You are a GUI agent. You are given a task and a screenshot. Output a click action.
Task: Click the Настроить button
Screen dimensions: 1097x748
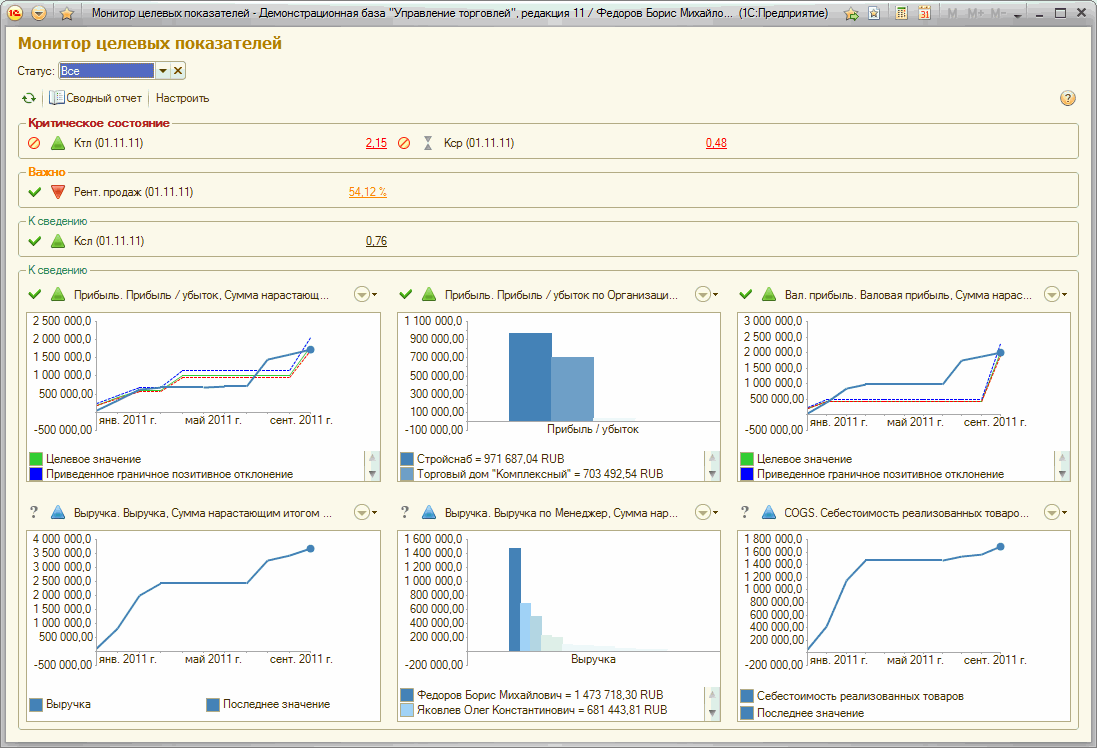pyautogui.click(x=182, y=98)
